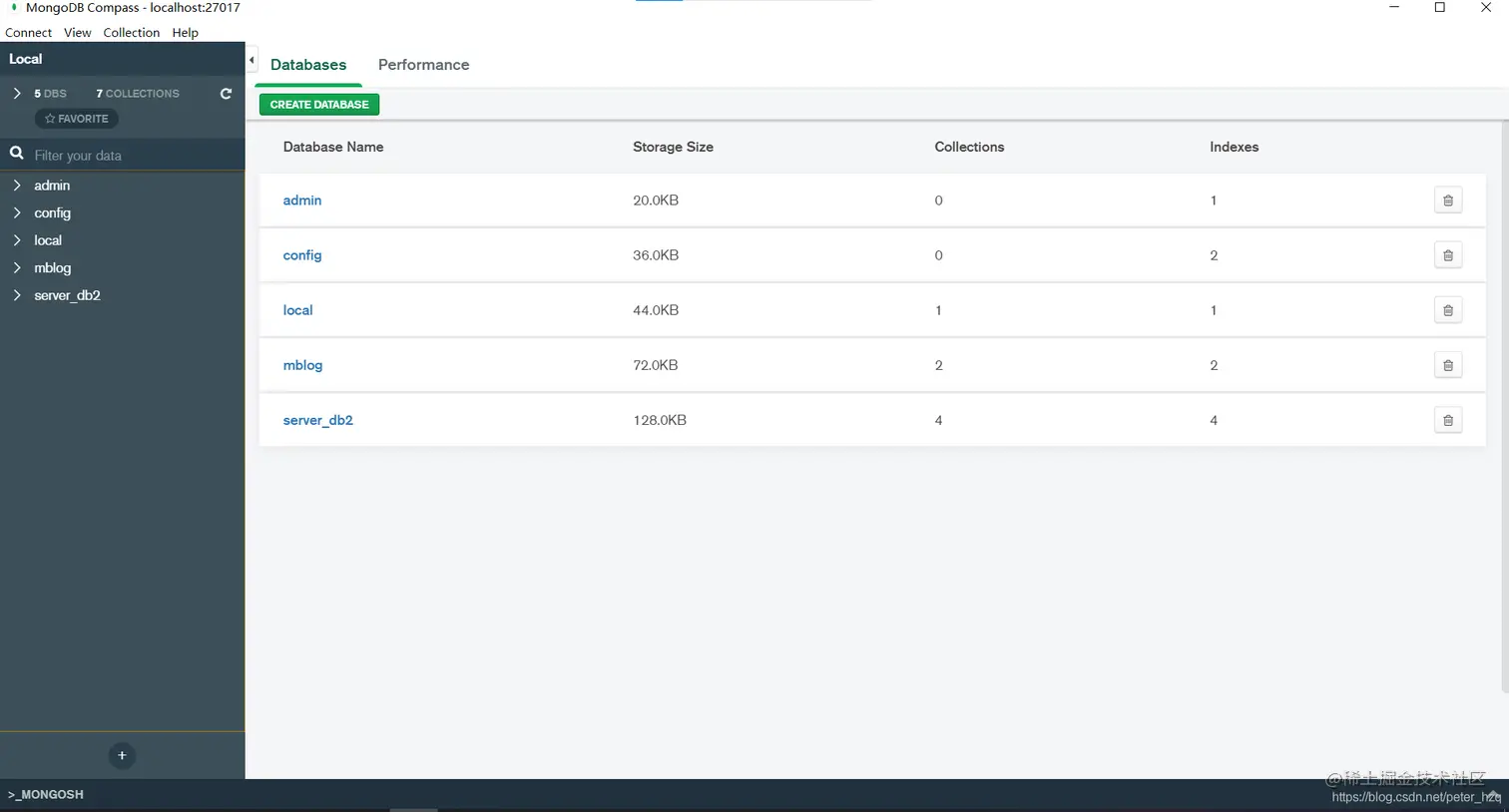The image size is (1509, 812).
Task: Open the admin database link
Action: [x=302, y=201]
